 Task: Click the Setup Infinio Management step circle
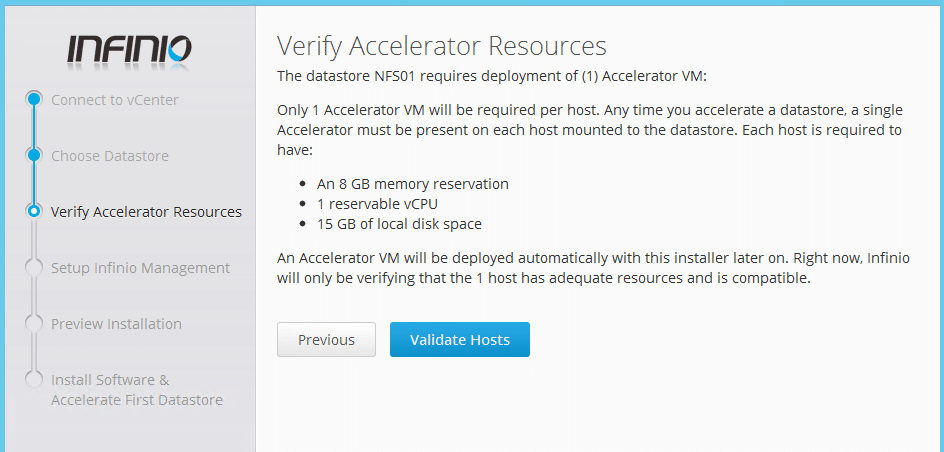pos(34,267)
